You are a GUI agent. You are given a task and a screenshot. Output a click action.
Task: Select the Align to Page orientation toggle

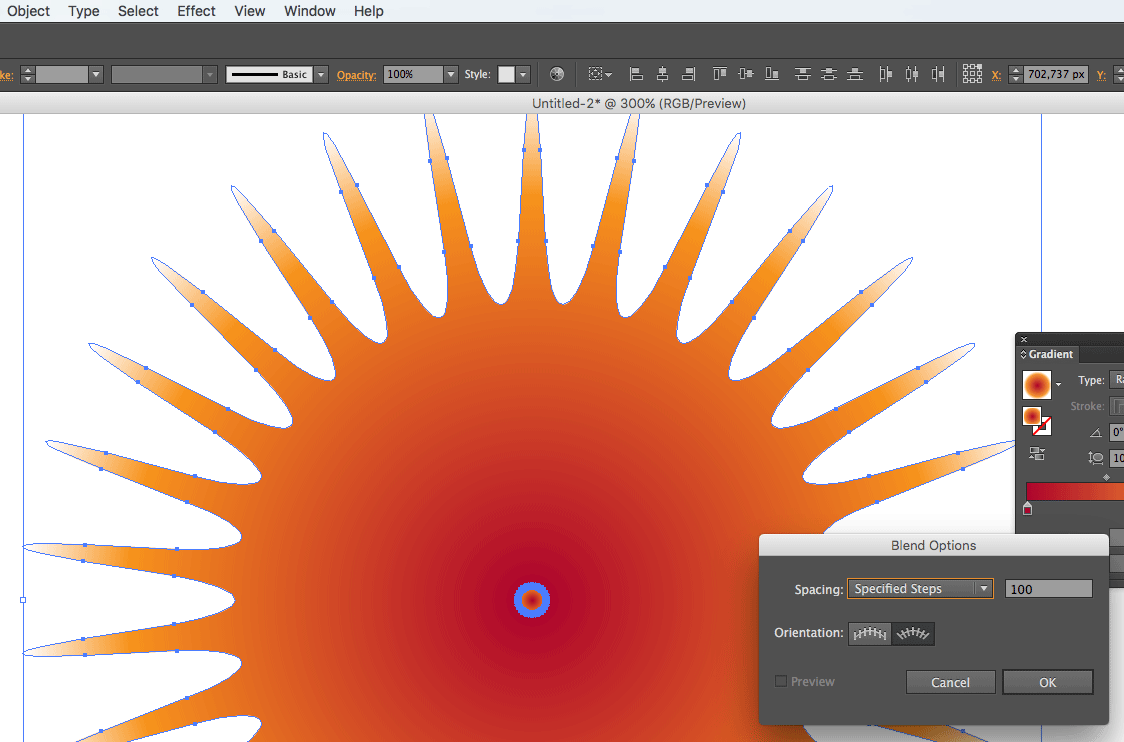(x=869, y=633)
